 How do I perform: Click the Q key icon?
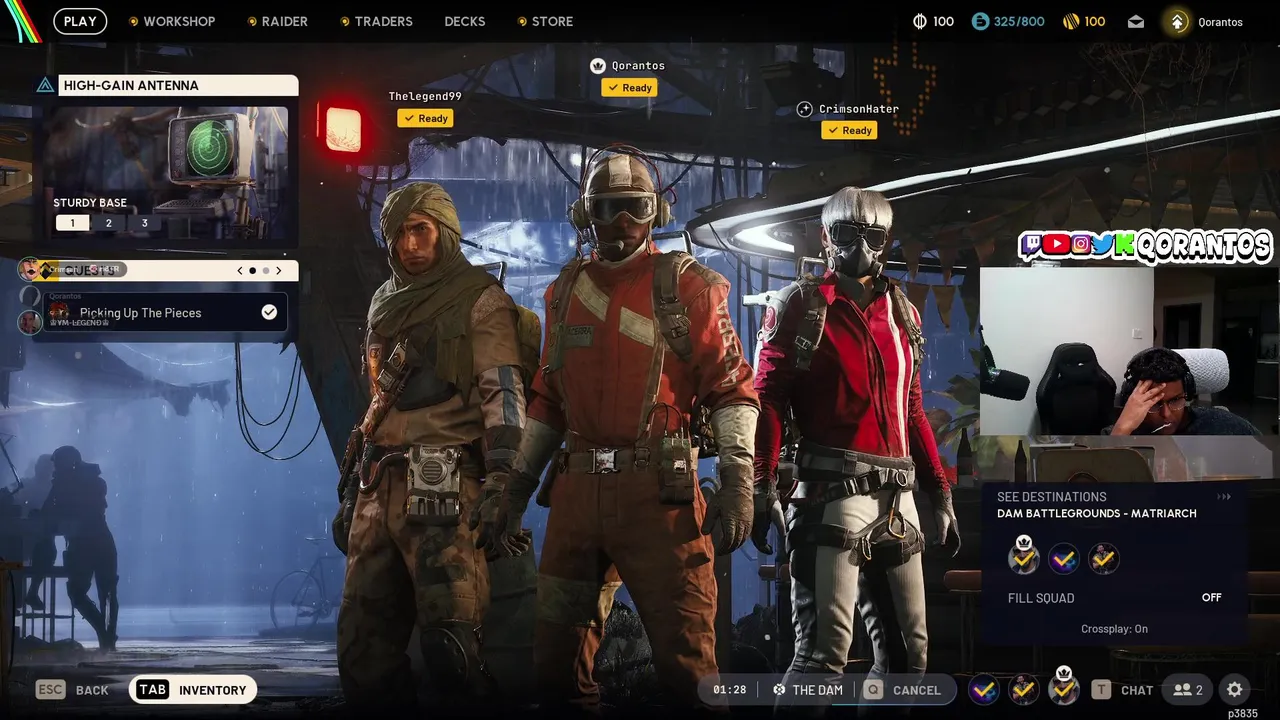874,690
